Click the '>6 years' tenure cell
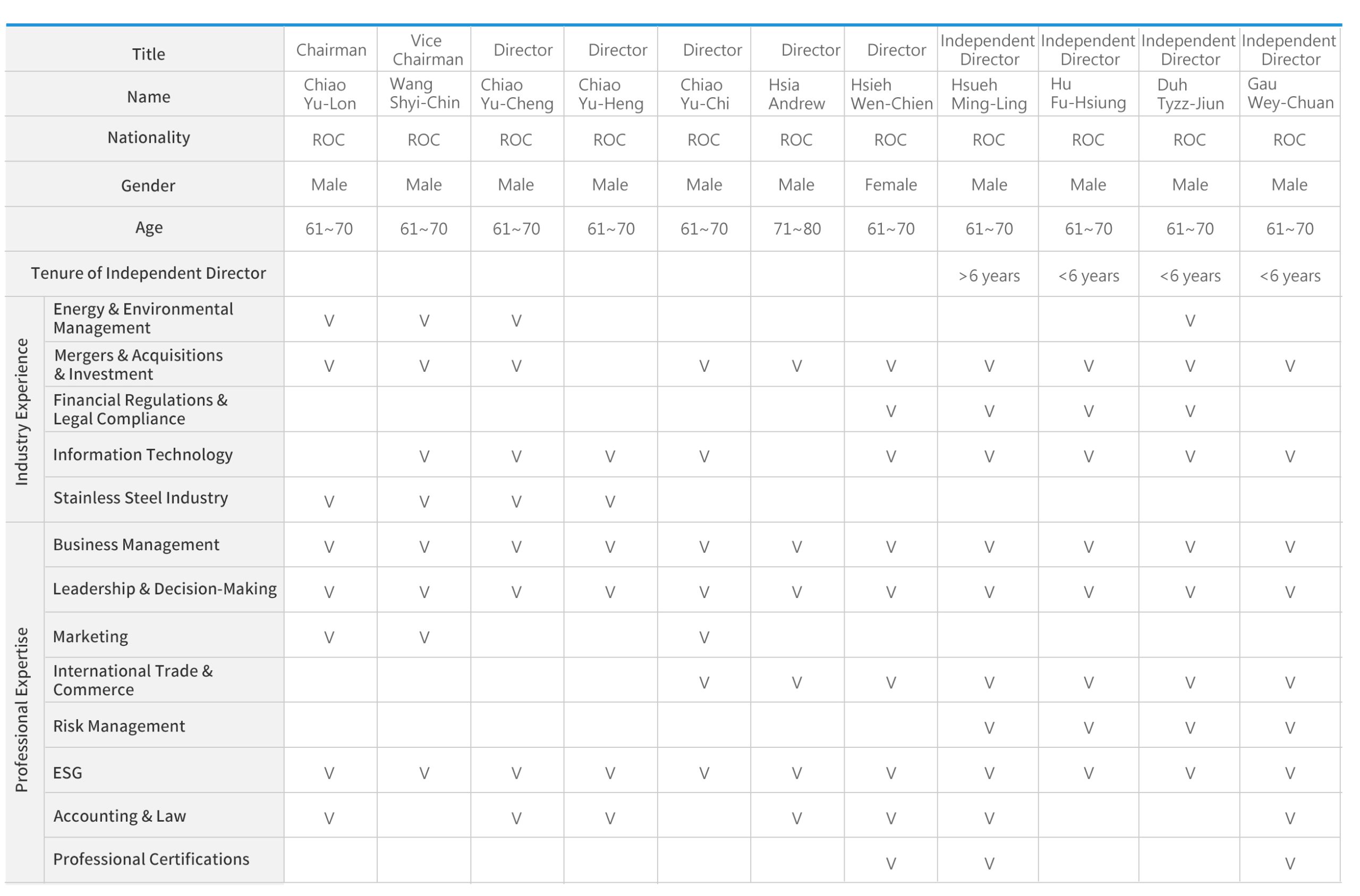 pyautogui.click(x=989, y=276)
